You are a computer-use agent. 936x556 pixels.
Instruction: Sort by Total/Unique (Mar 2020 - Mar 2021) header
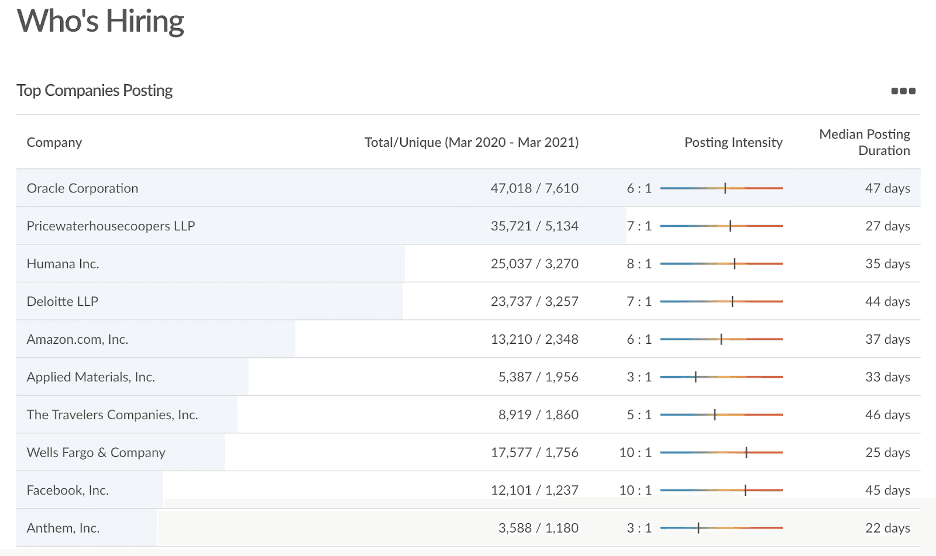(x=472, y=142)
